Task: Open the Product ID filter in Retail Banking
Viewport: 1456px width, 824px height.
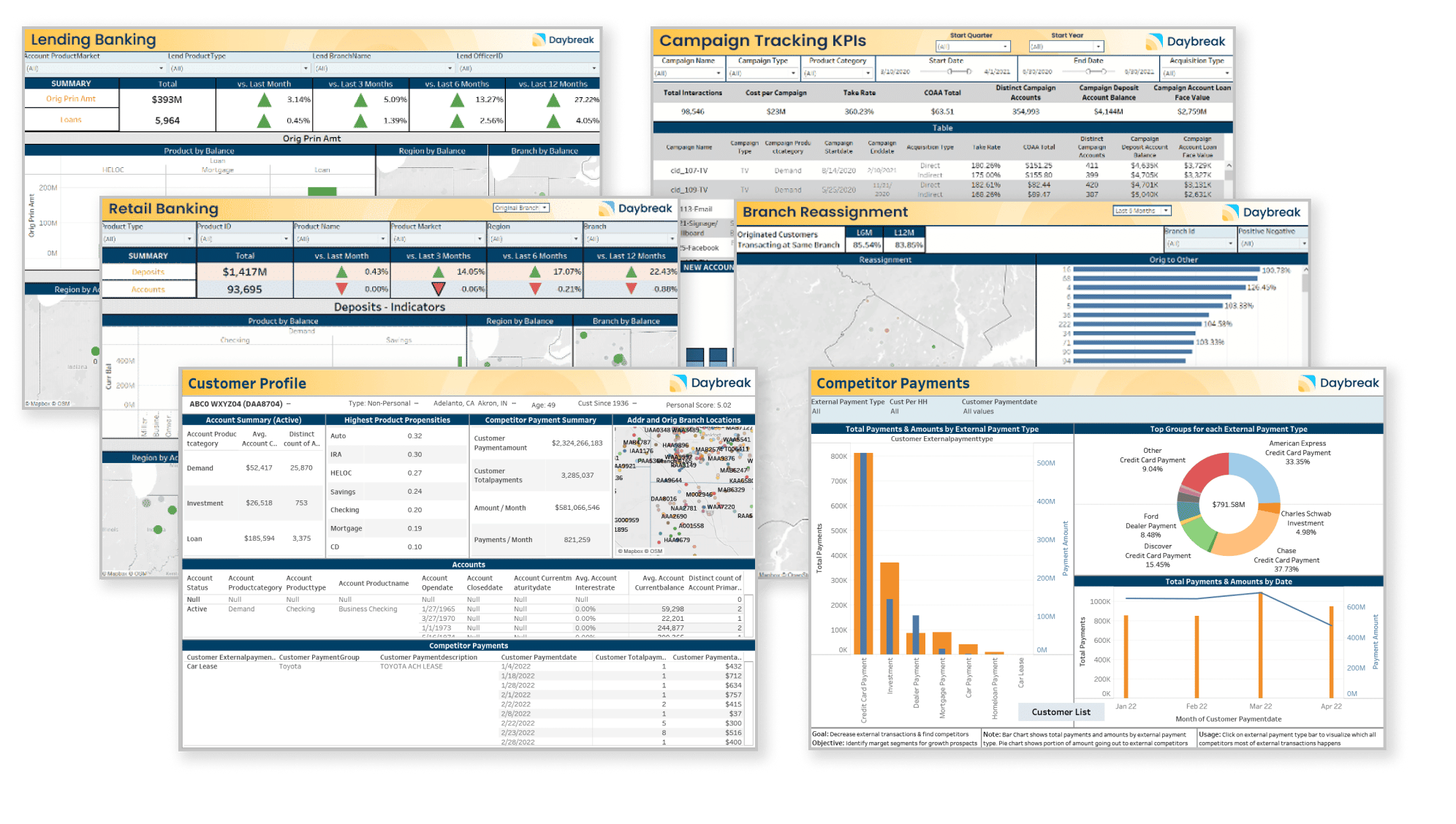Action: tap(244, 239)
